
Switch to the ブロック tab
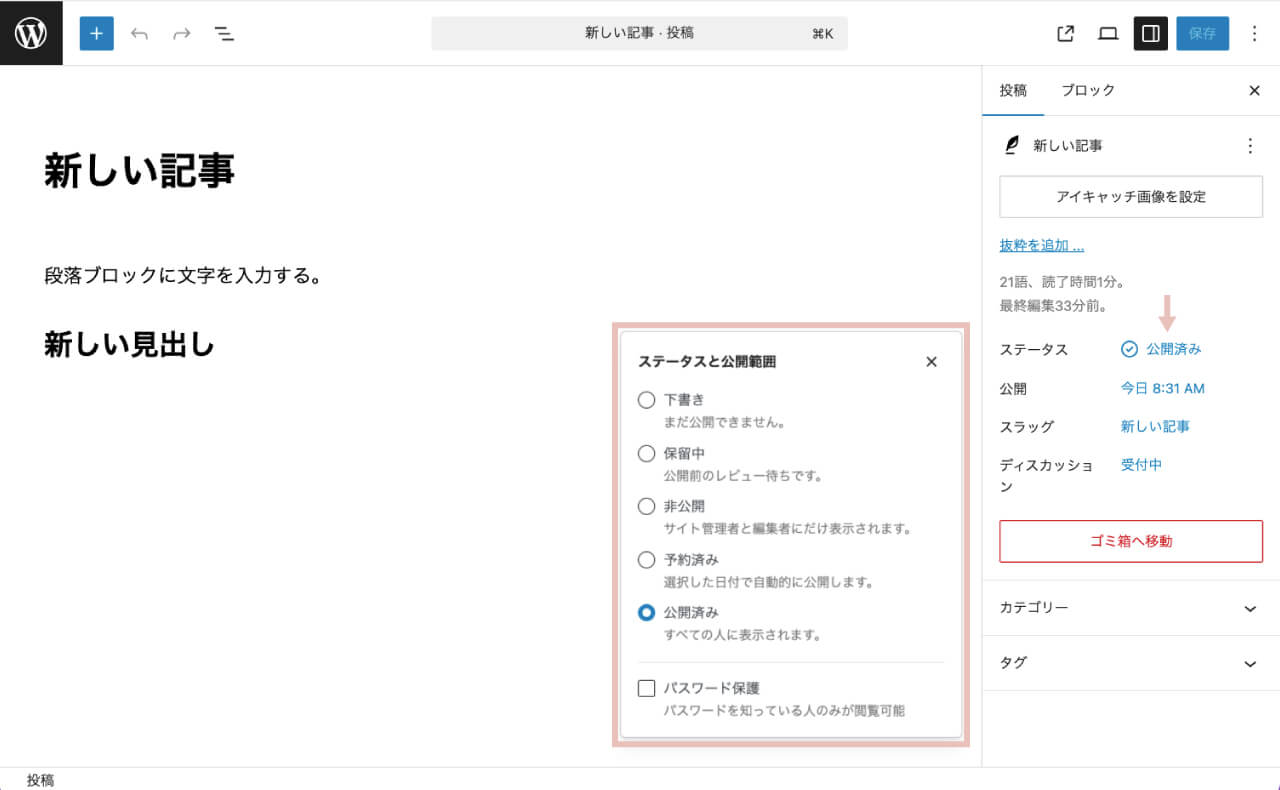(1087, 90)
